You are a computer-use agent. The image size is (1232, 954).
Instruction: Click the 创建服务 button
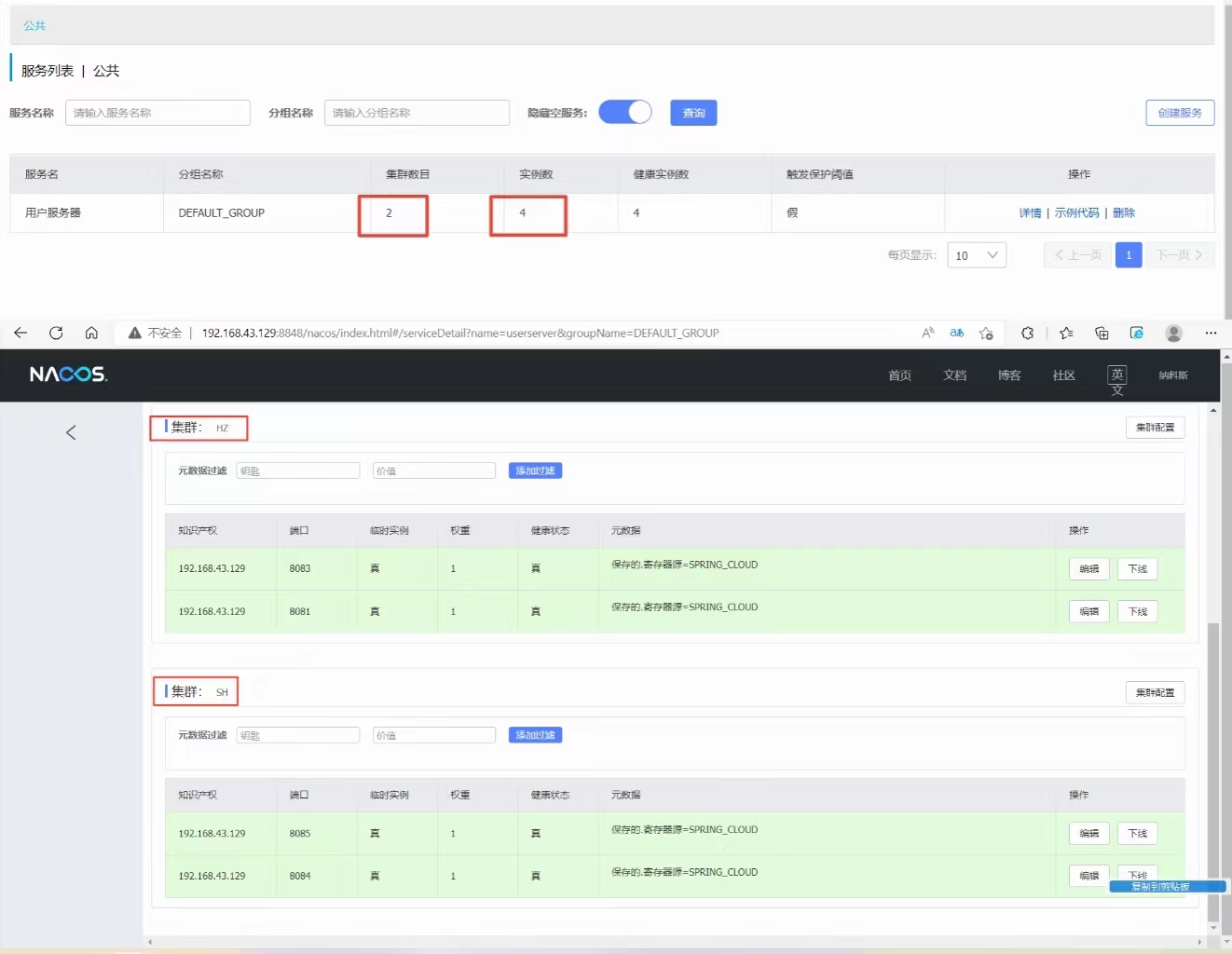pos(1180,113)
